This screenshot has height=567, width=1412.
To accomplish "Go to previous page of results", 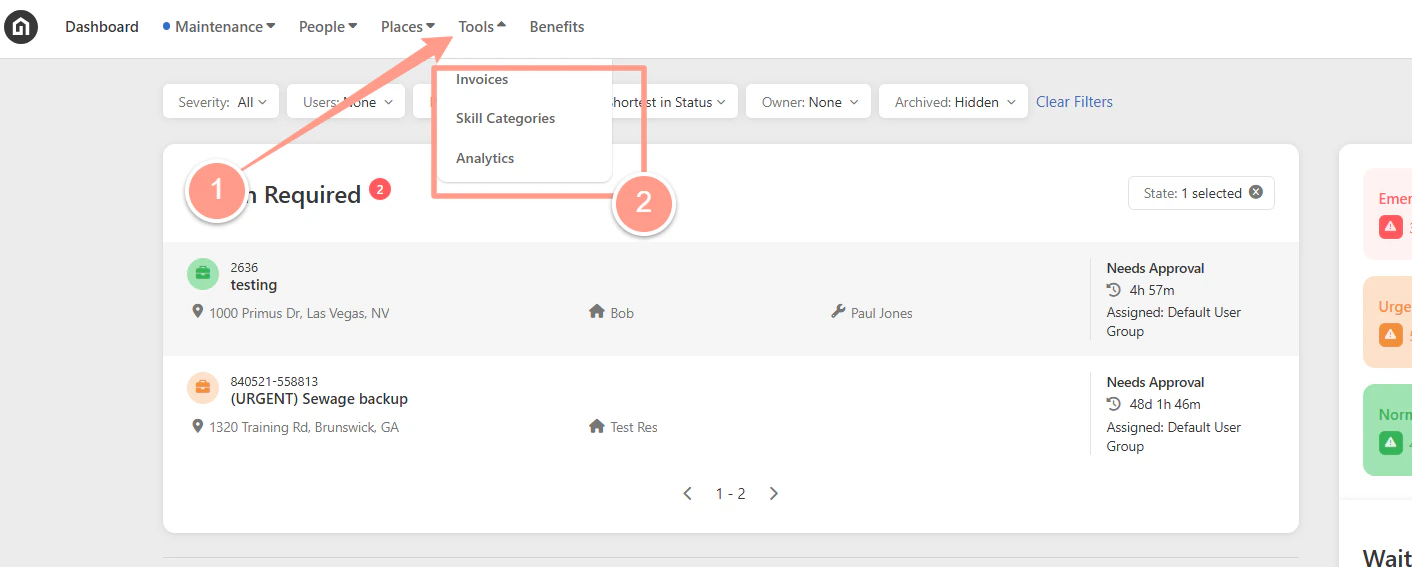I will click(x=687, y=493).
